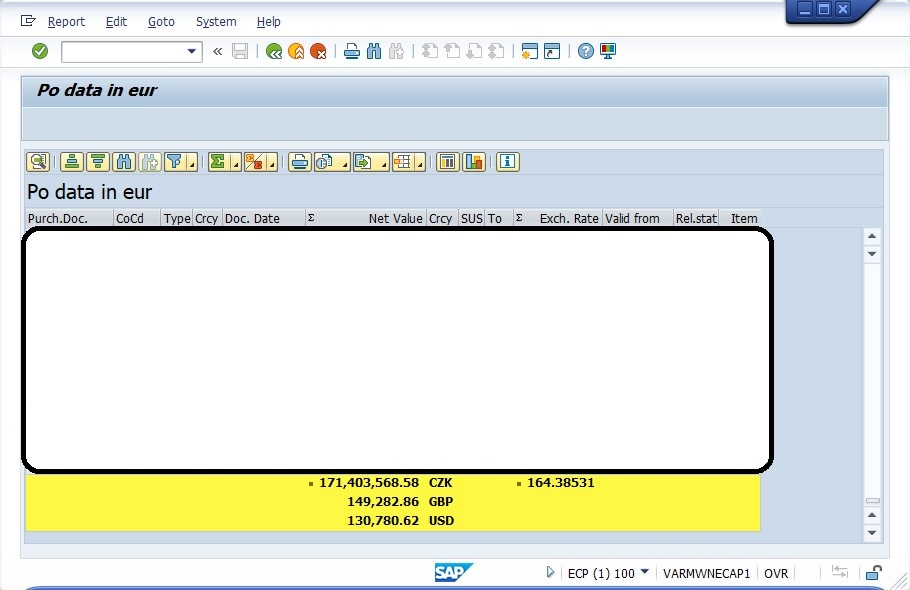Click the blue Information icon

[x=508, y=162]
